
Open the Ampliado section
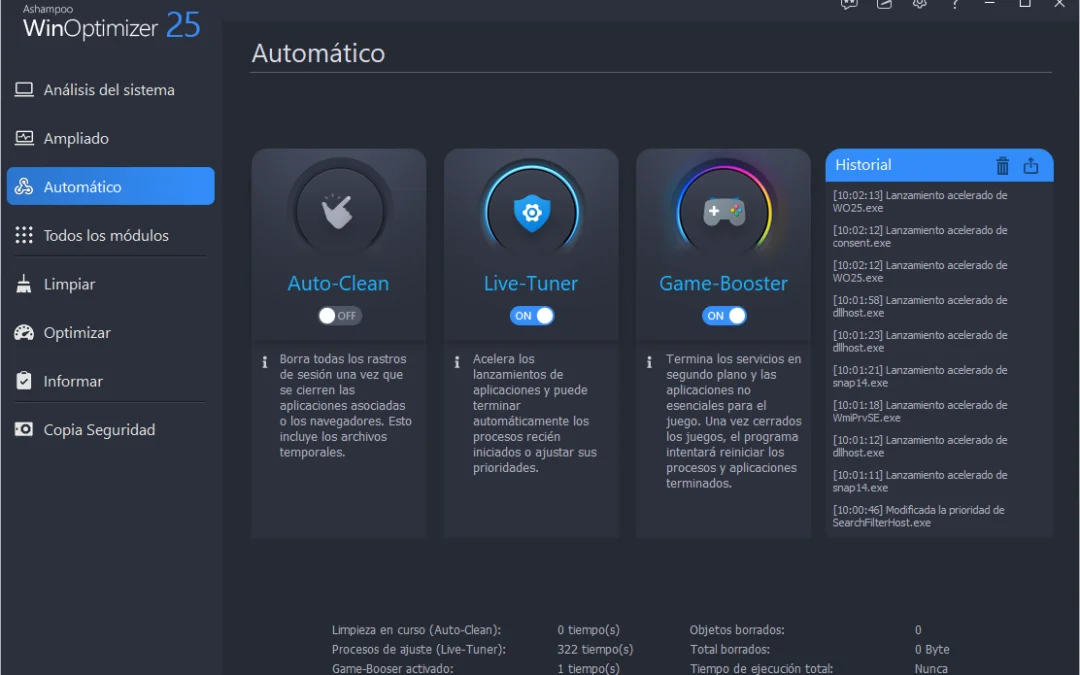(110, 138)
